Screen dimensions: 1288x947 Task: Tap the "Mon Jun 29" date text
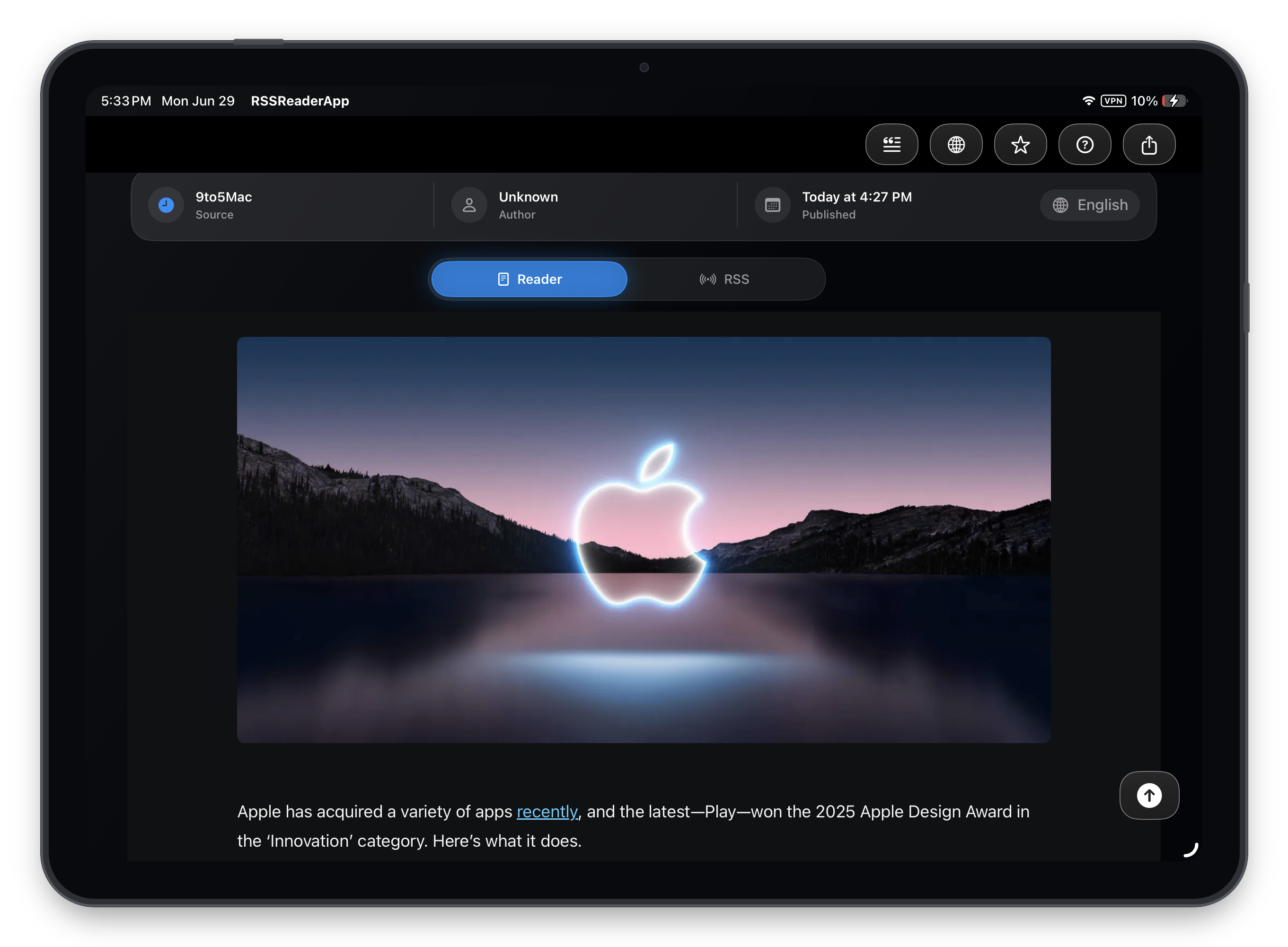tap(198, 101)
